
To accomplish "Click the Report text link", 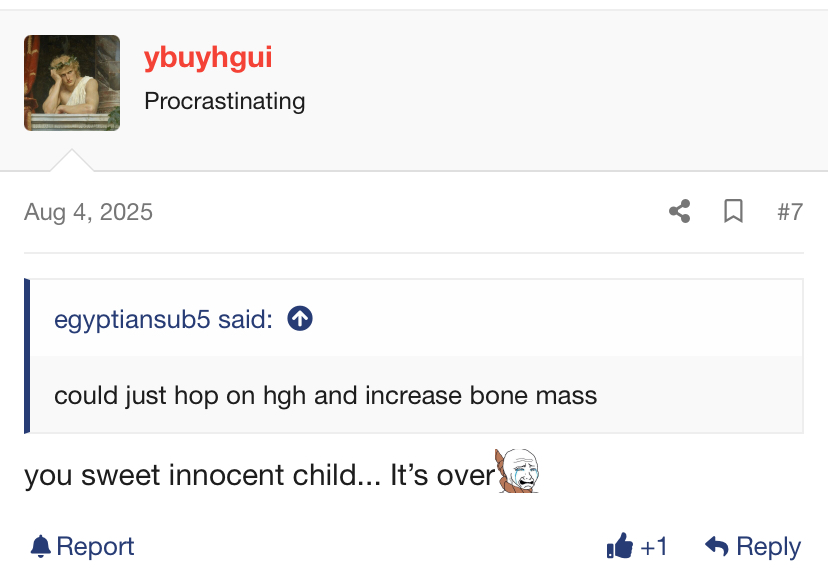I will pos(95,546).
